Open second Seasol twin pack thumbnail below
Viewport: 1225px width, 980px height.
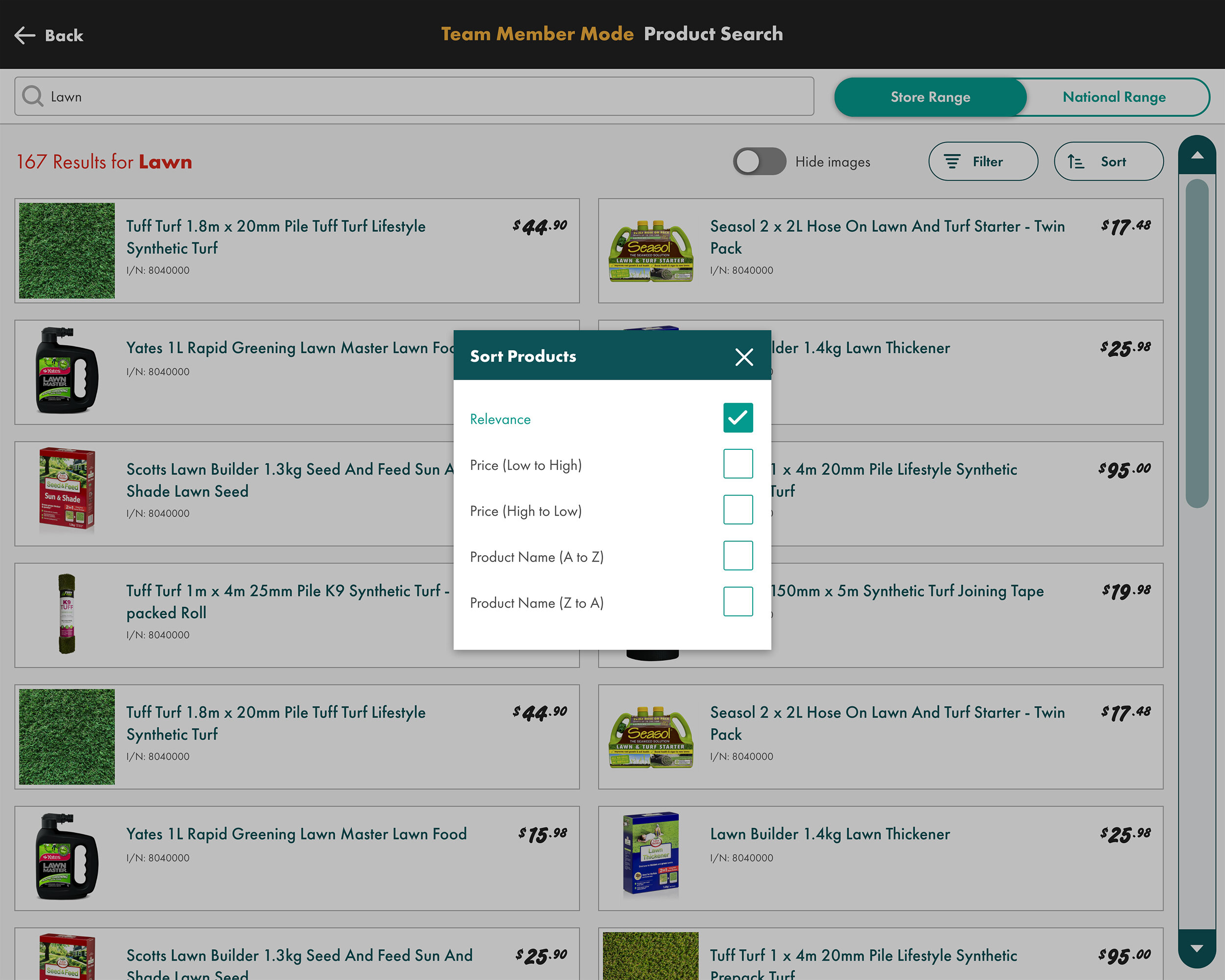(651, 737)
